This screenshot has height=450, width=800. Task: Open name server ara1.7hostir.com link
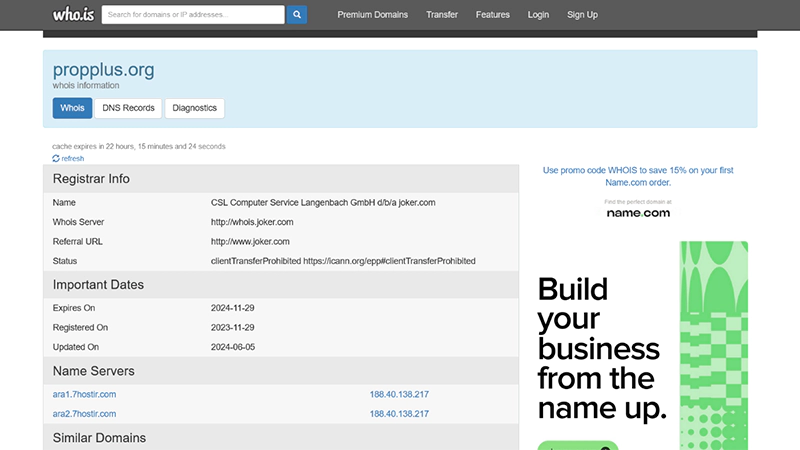(84, 394)
